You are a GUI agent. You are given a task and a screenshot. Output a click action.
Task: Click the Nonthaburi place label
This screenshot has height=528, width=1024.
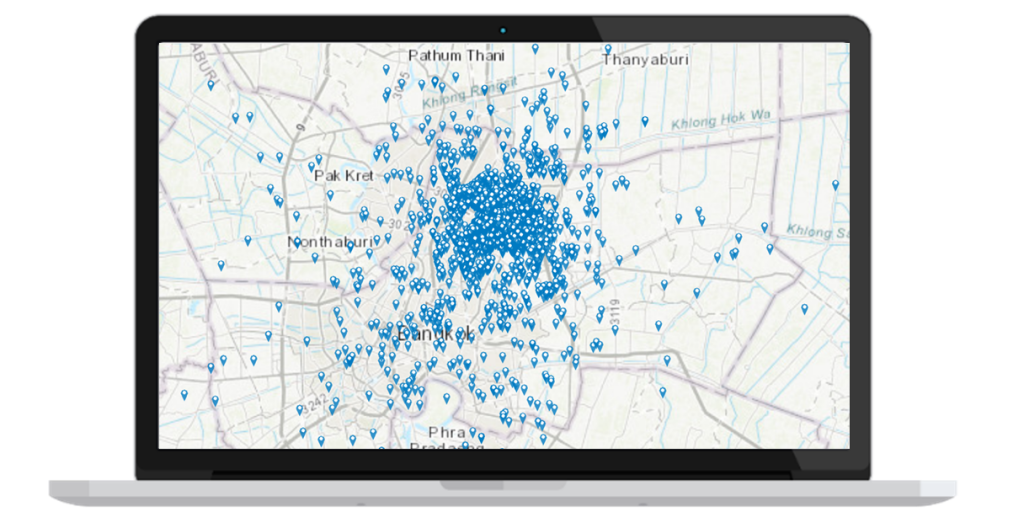coord(330,242)
